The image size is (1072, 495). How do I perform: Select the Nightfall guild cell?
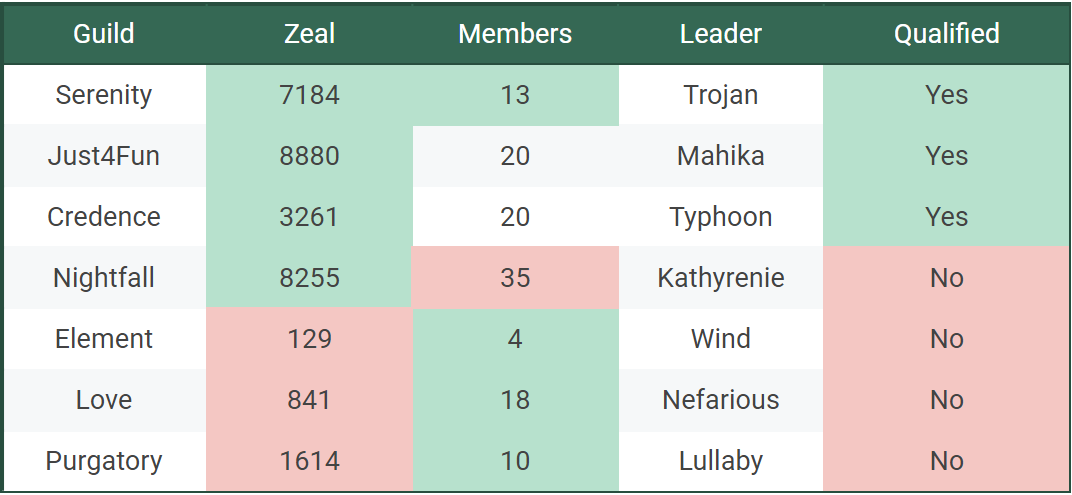click(x=104, y=278)
